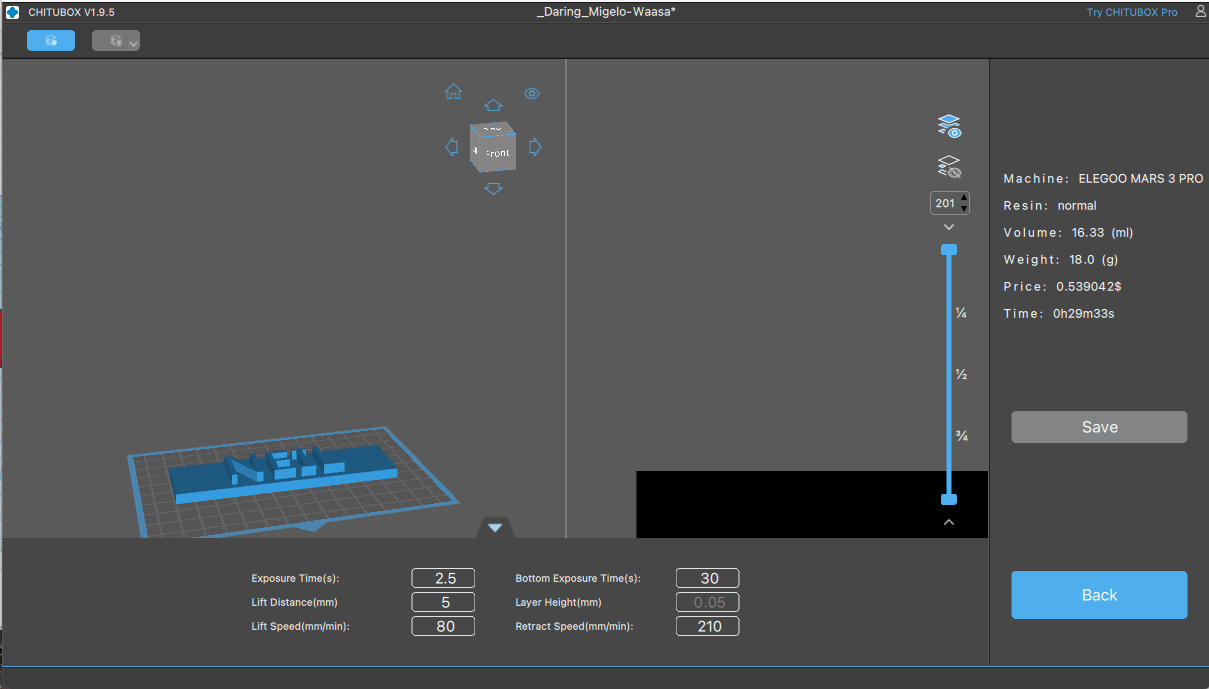Click the layer number field showing 201
Screen dimensions: 1209x689
pyautogui.click(x=945, y=203)
